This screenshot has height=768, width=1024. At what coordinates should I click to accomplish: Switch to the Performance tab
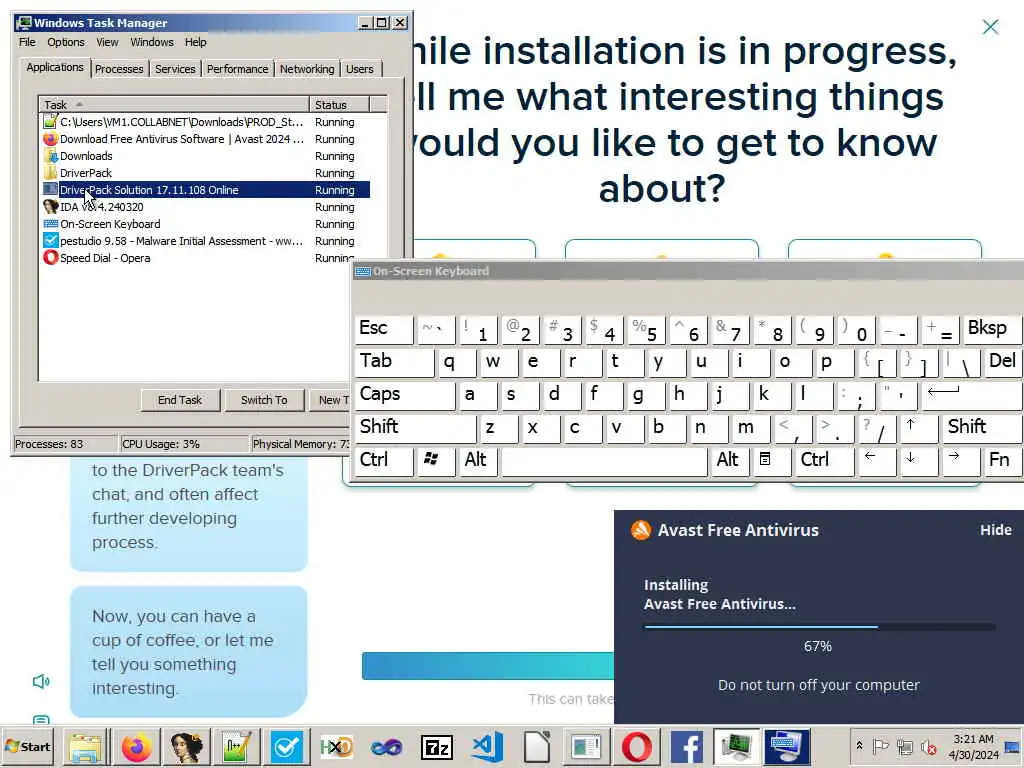coord(237,69)
